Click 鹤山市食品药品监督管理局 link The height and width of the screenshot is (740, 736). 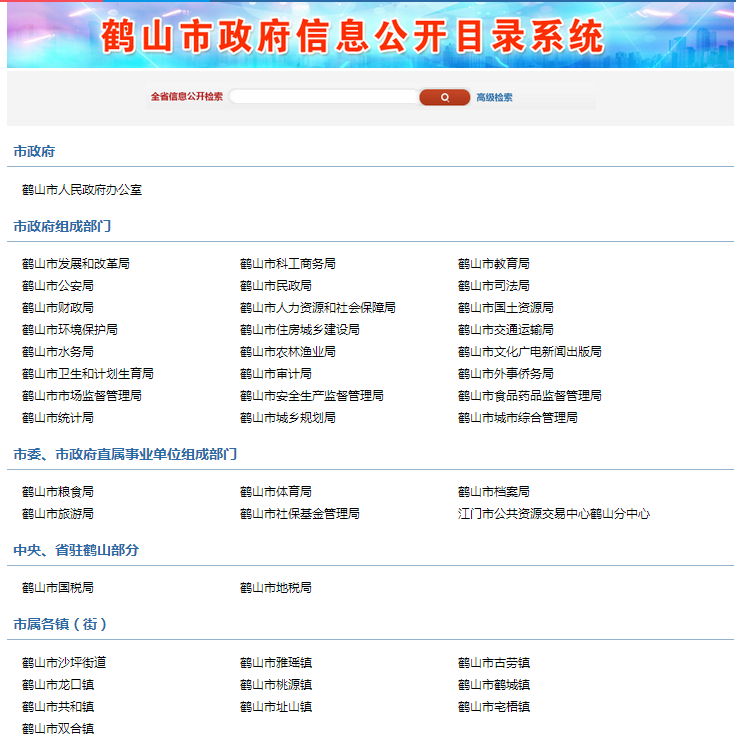[530, 396]
